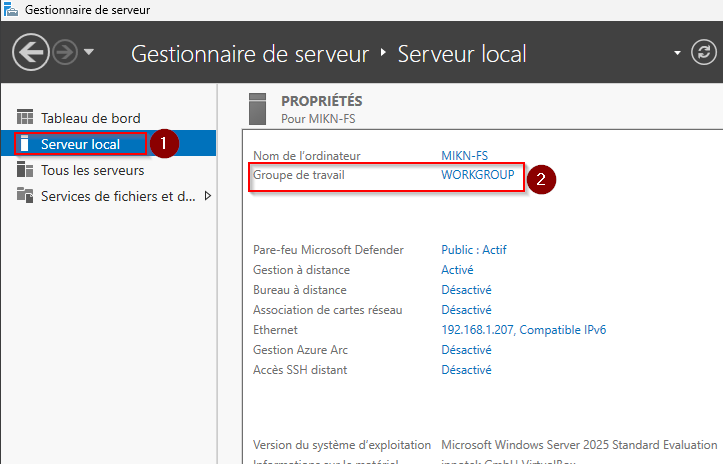Click the Services de fichiers folder icon
This screenshot has width=723, height=464.
(25, 195)
